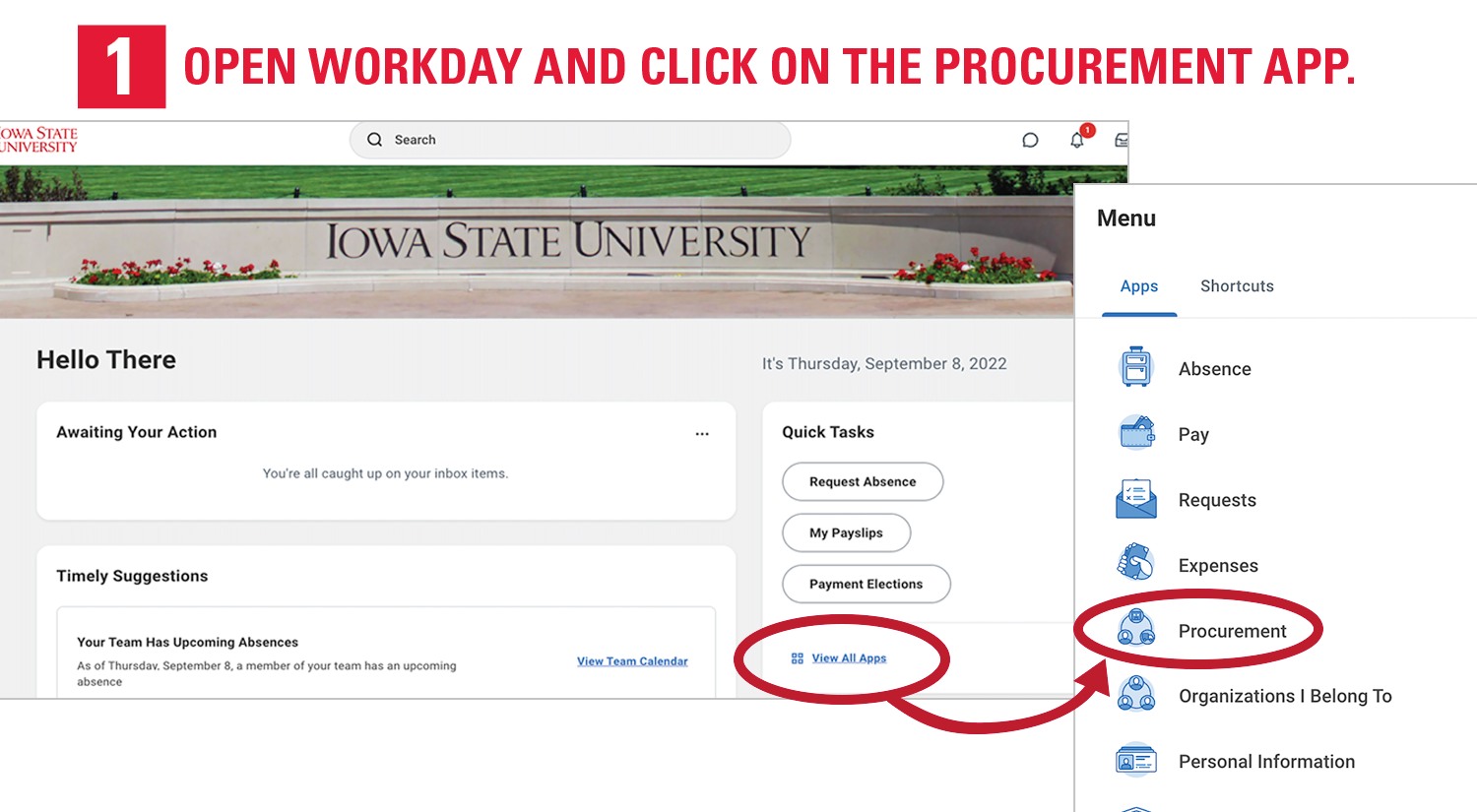Switch to the Shortcuts tab
This screenshot has height=812, width=1477.
1237,286
